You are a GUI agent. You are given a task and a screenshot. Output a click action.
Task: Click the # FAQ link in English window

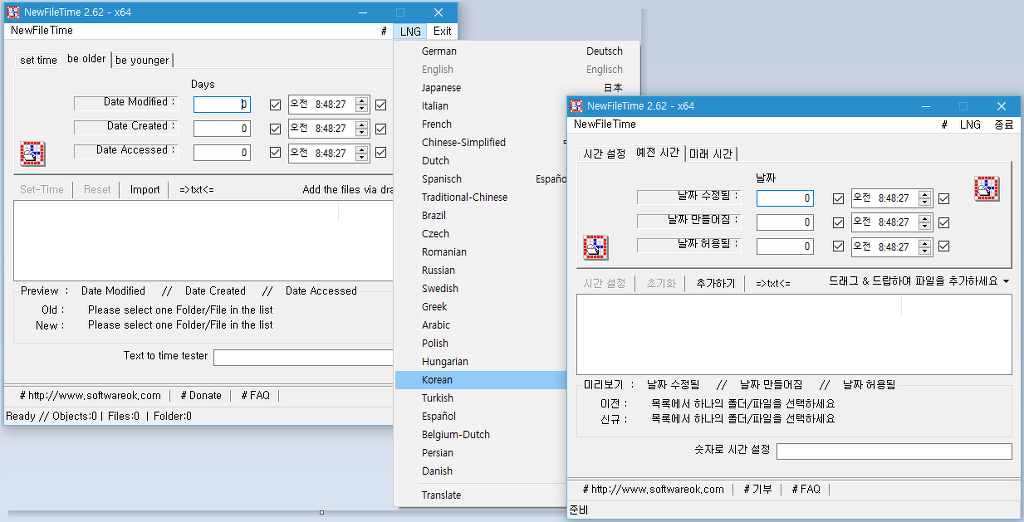[x=255, y=395]
